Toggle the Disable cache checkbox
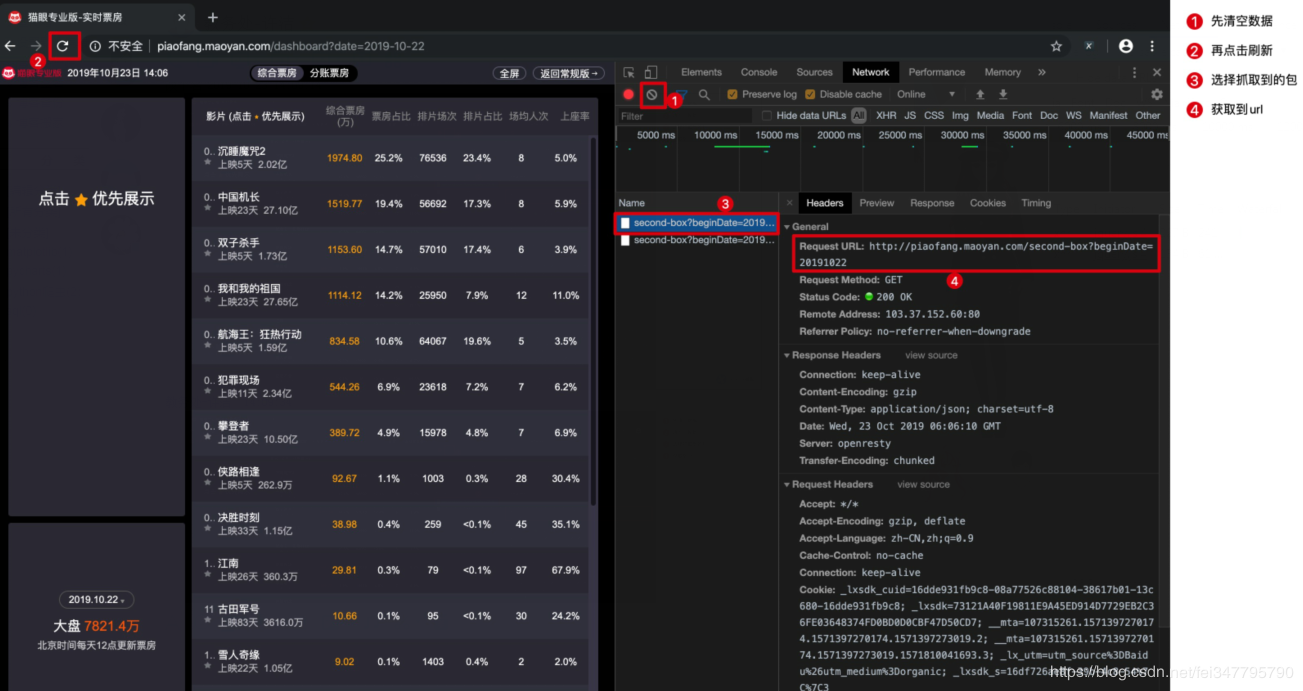The image size is (1303, 691). tap(810, 94)
